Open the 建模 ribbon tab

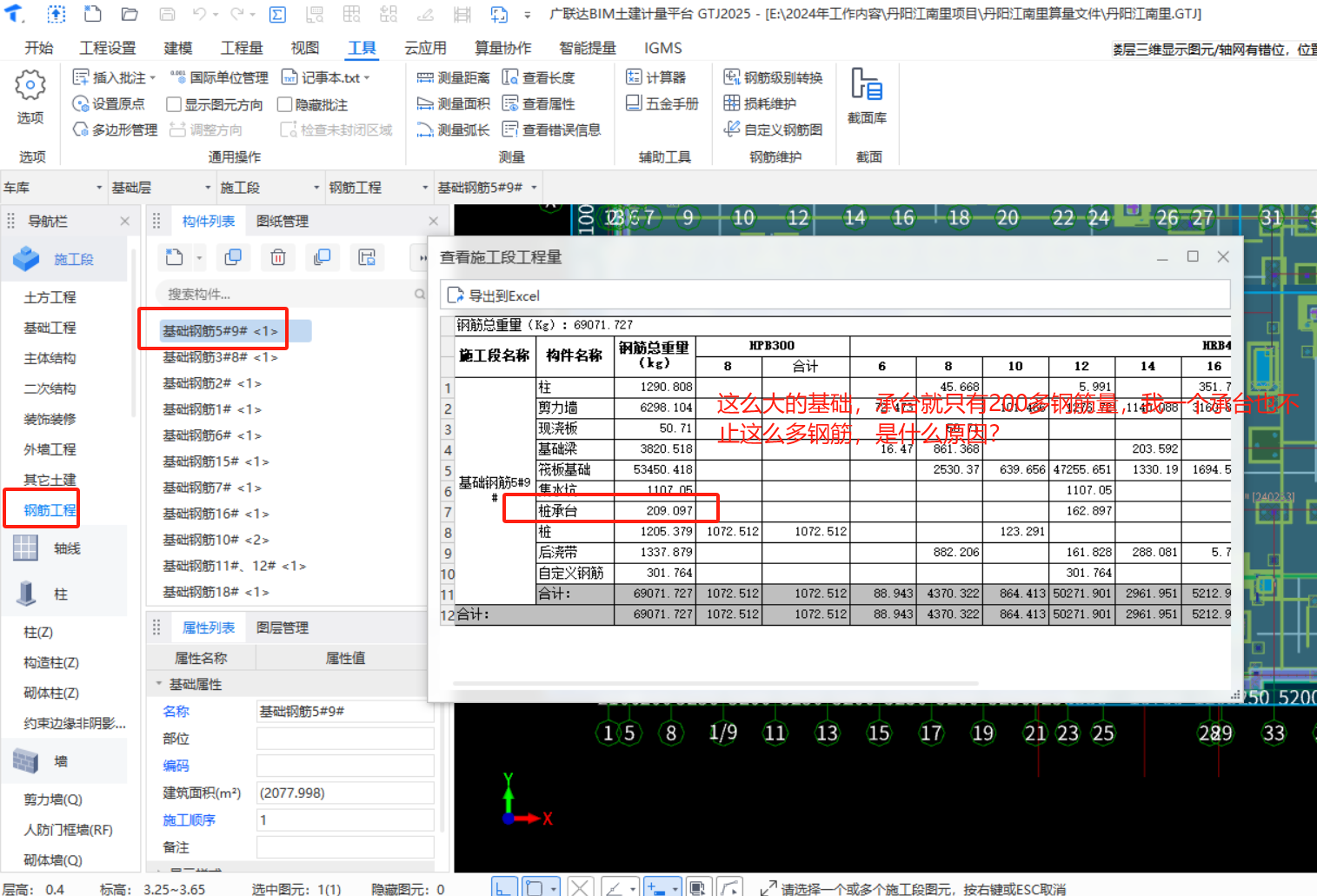pos(178,48)
